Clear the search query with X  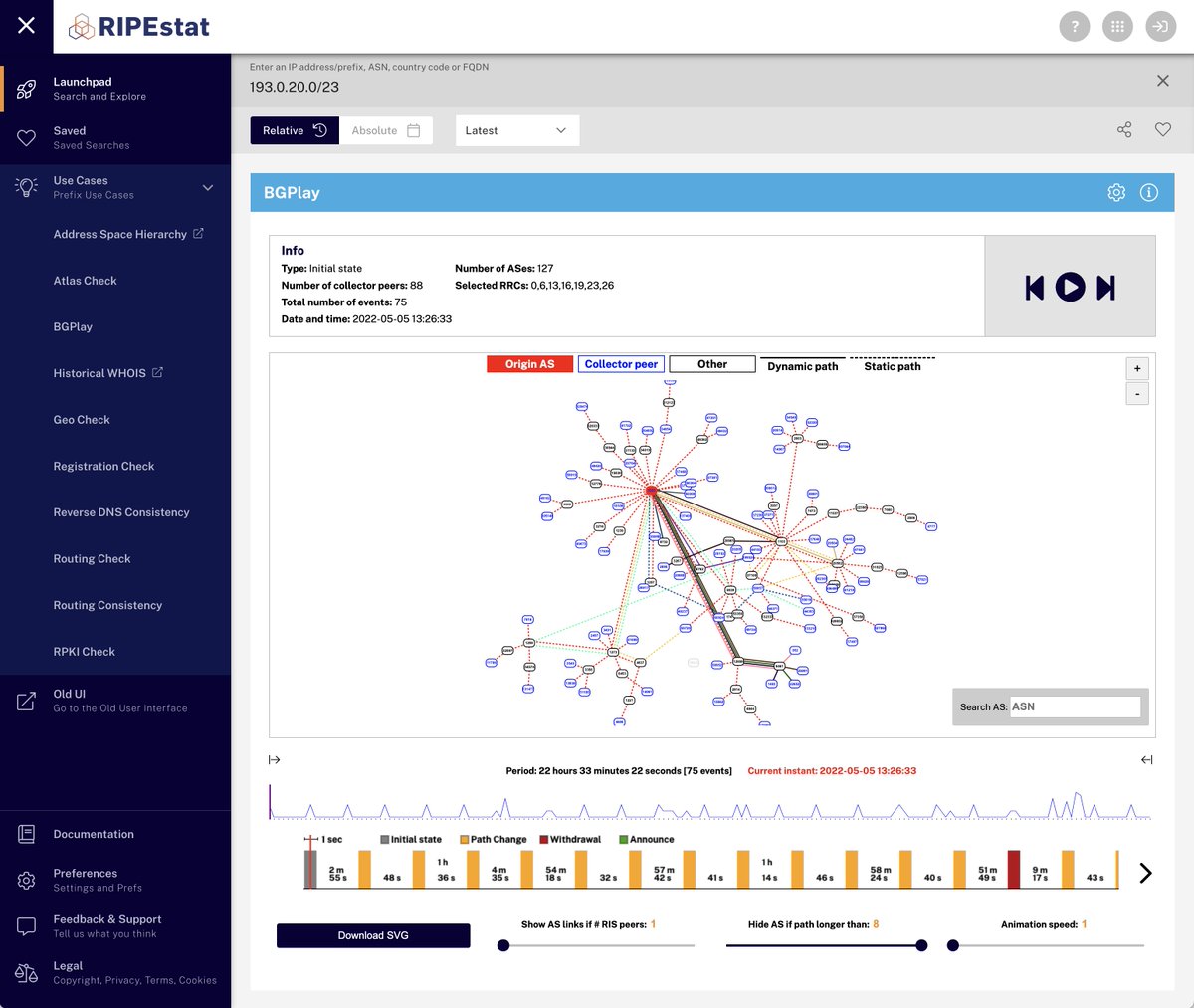click(x=1162, y=81)
